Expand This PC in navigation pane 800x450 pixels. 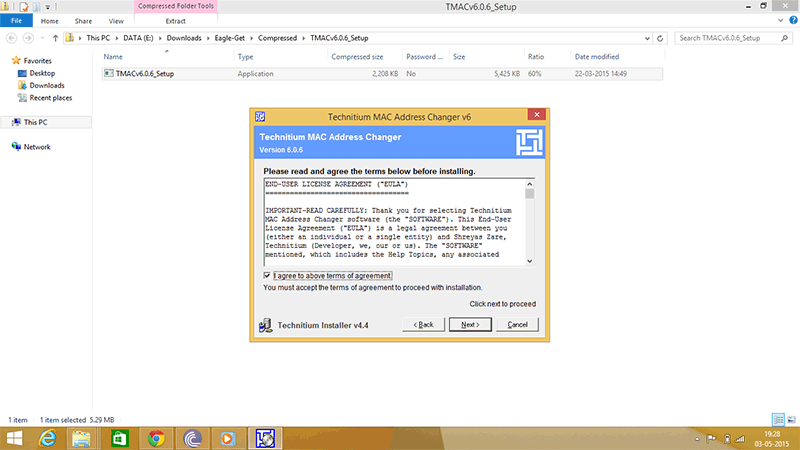(x=5, y=122)
